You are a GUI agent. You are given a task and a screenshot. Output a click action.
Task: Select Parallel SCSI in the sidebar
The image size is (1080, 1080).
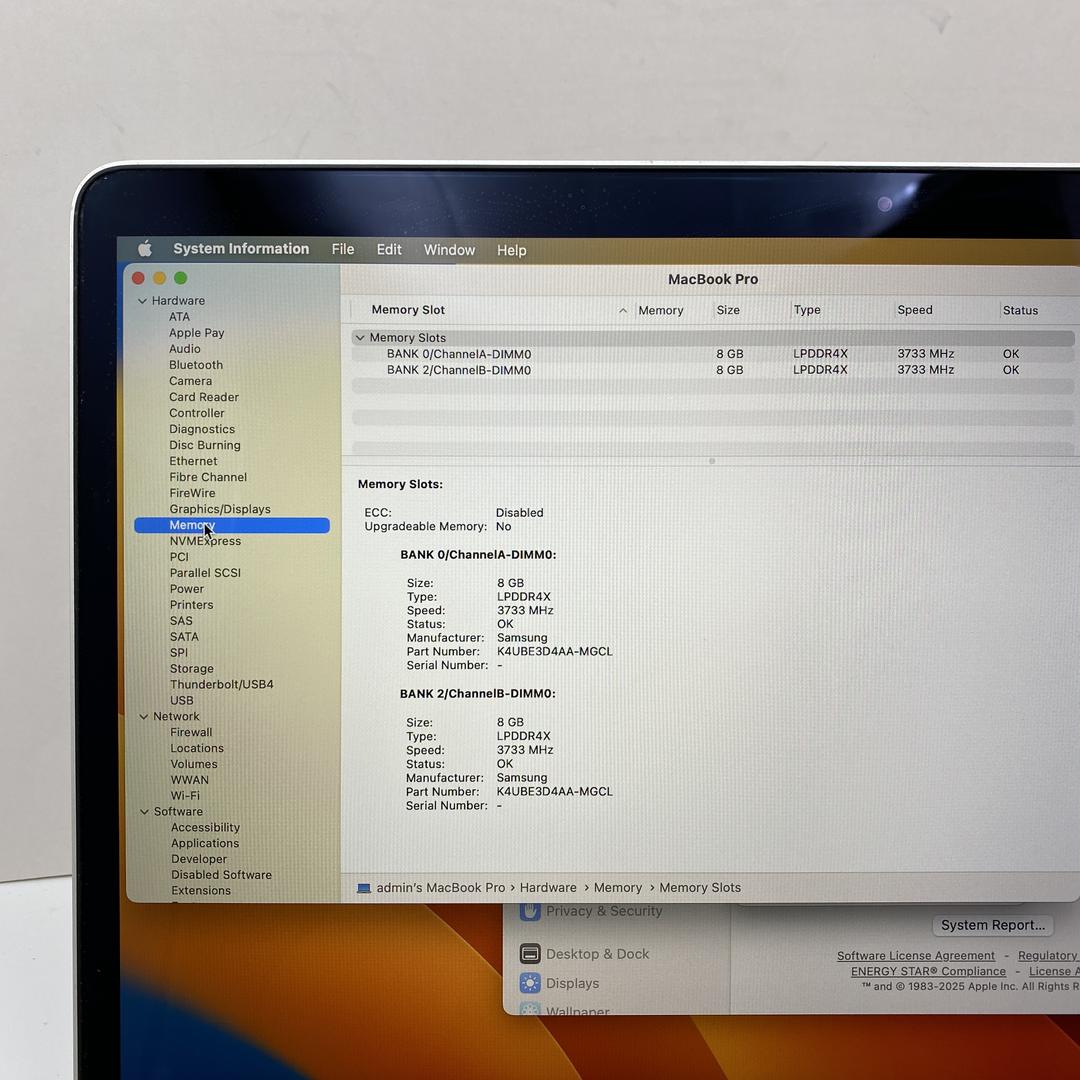coord(205,573)
